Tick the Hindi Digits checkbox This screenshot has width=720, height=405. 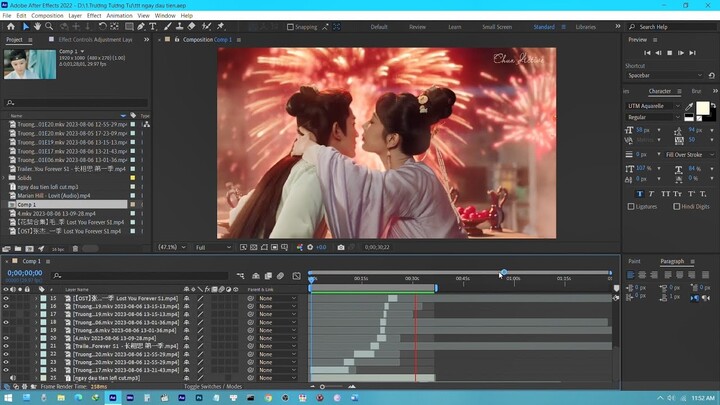pyautogui.click(x=676, y=207)
